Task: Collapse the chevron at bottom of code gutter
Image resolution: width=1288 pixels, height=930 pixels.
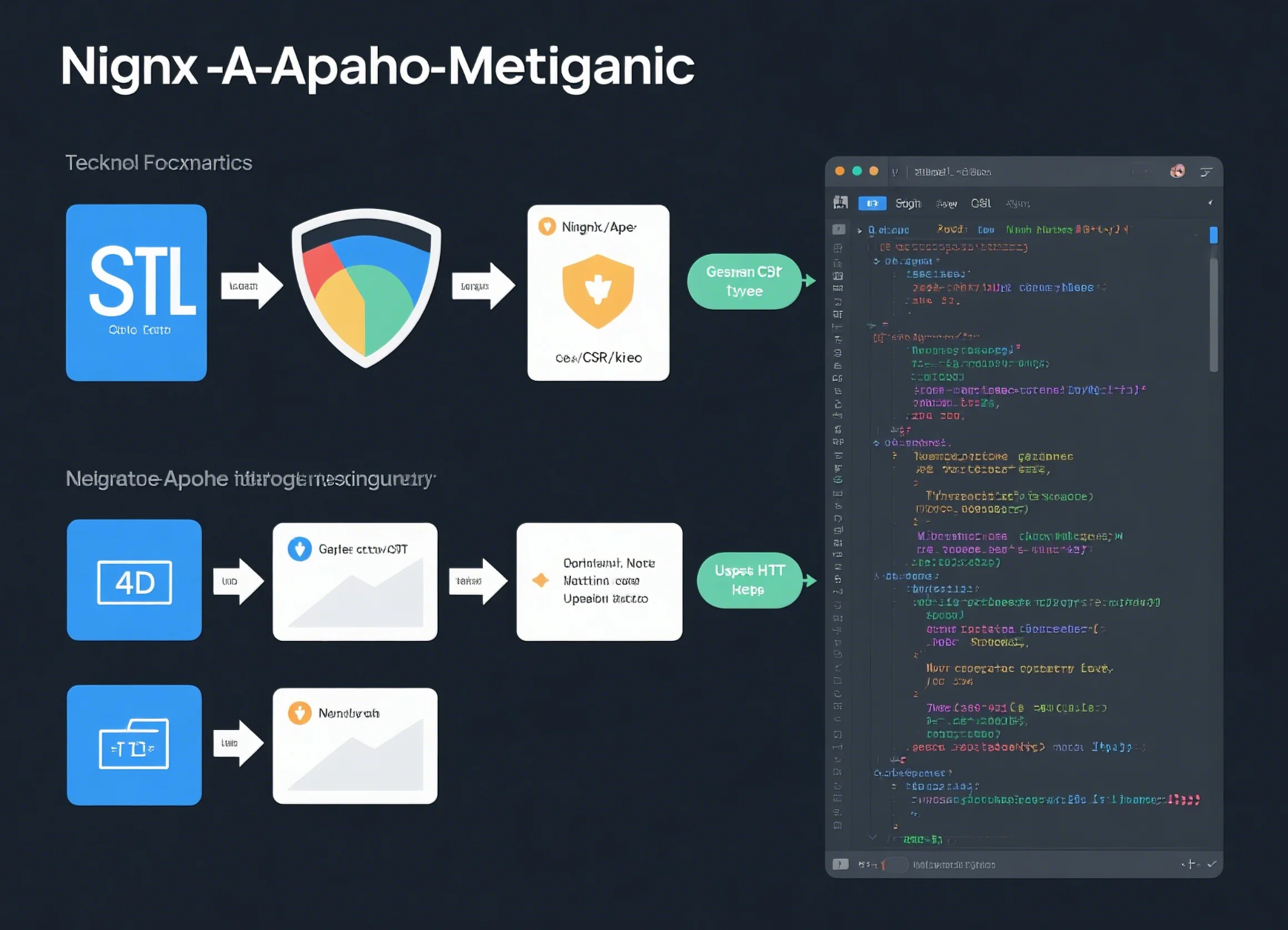Action: pyautogui.click(x=872, y=837)
